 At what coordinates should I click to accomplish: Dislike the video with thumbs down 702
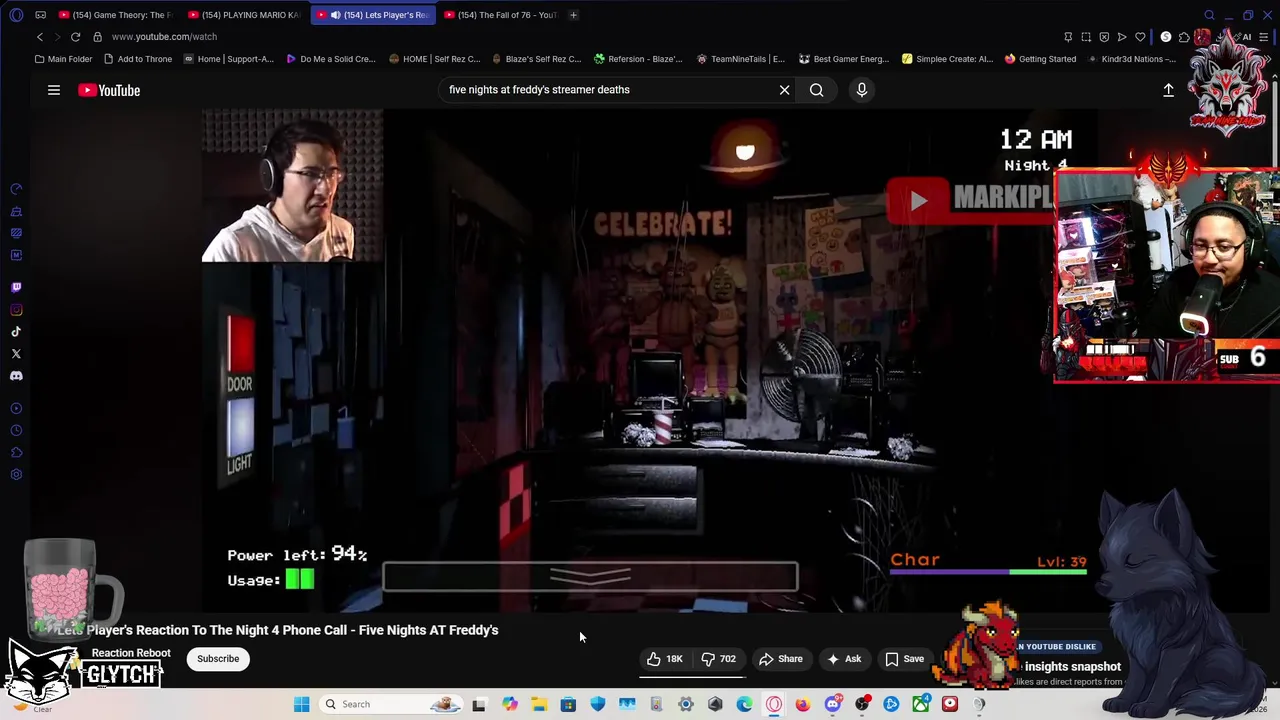[x=719, y=659]
